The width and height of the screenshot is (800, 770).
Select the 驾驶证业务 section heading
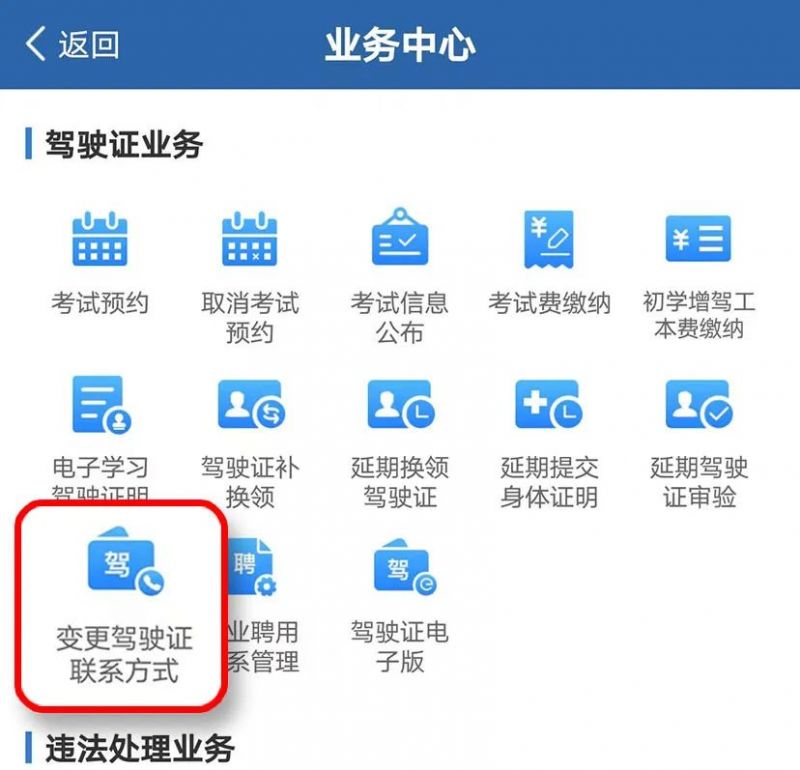pyautogui.click(x=124, y=144)
